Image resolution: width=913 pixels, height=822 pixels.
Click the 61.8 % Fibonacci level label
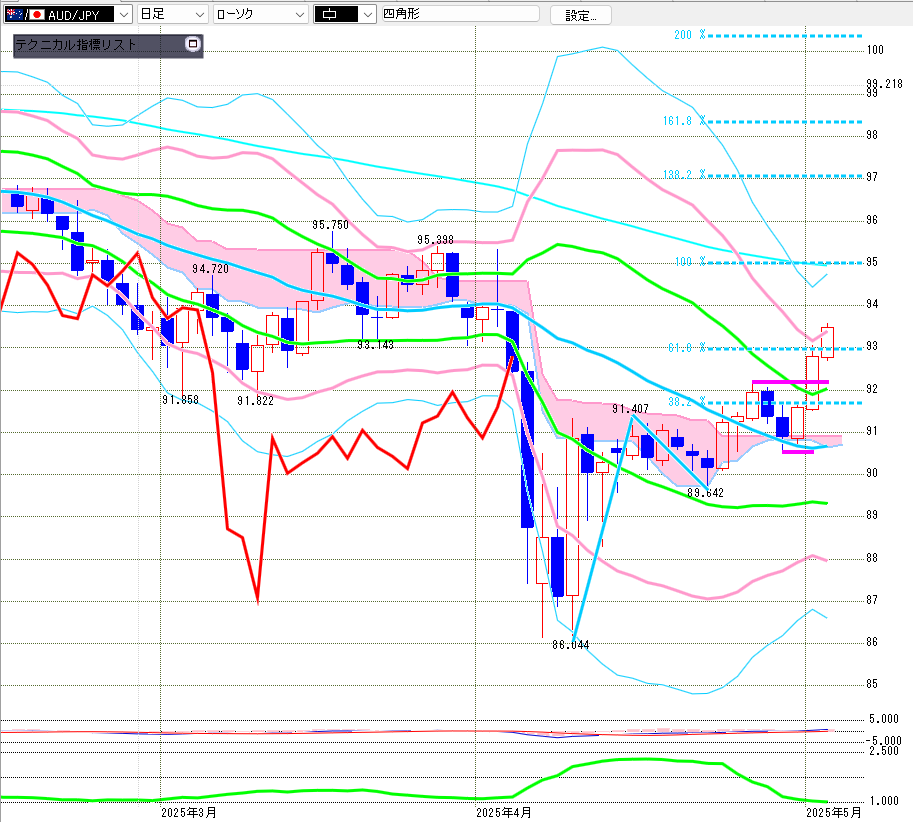click(x=686, y=348)
